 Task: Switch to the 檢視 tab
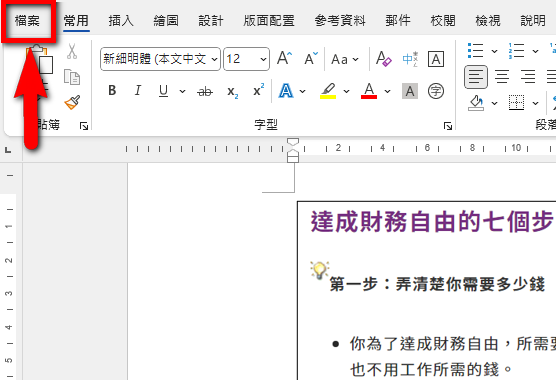click(488, 21)
